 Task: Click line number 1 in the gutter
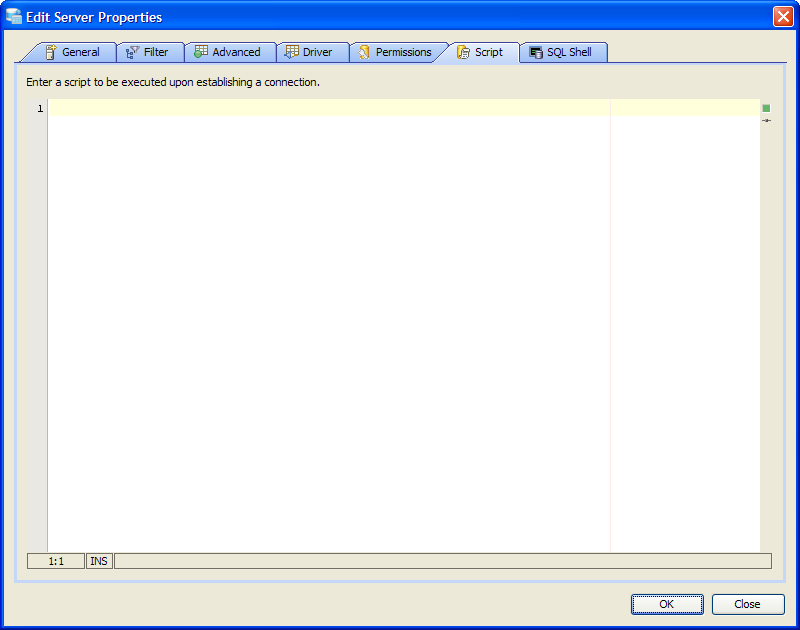(40, 109)
